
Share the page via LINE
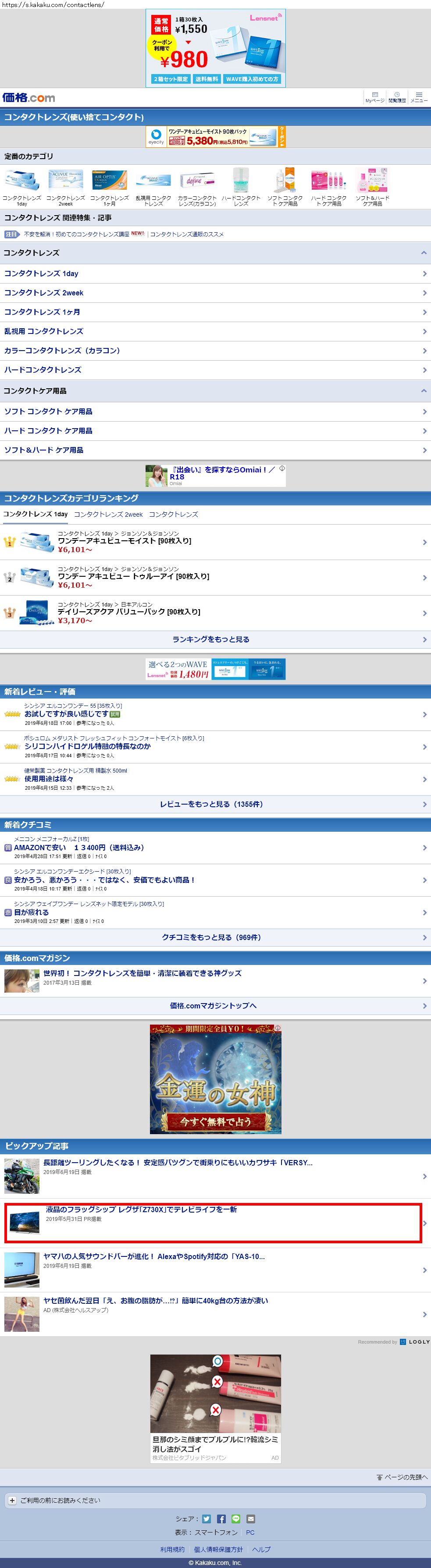tap(235, 1518)
